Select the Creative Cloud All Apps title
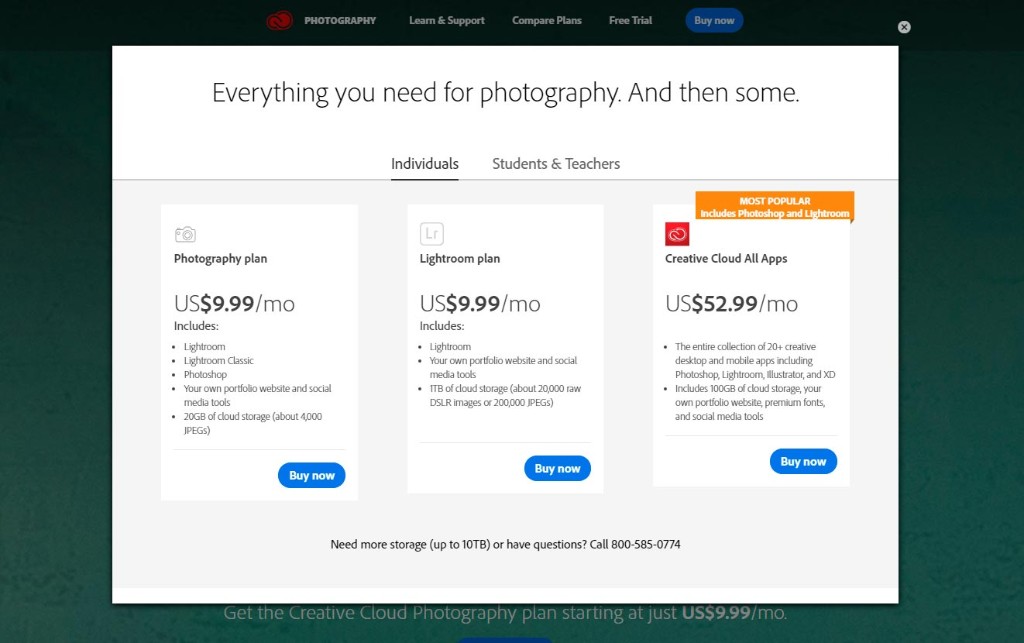Screen dimensions: 1024x643 point(726,259)
